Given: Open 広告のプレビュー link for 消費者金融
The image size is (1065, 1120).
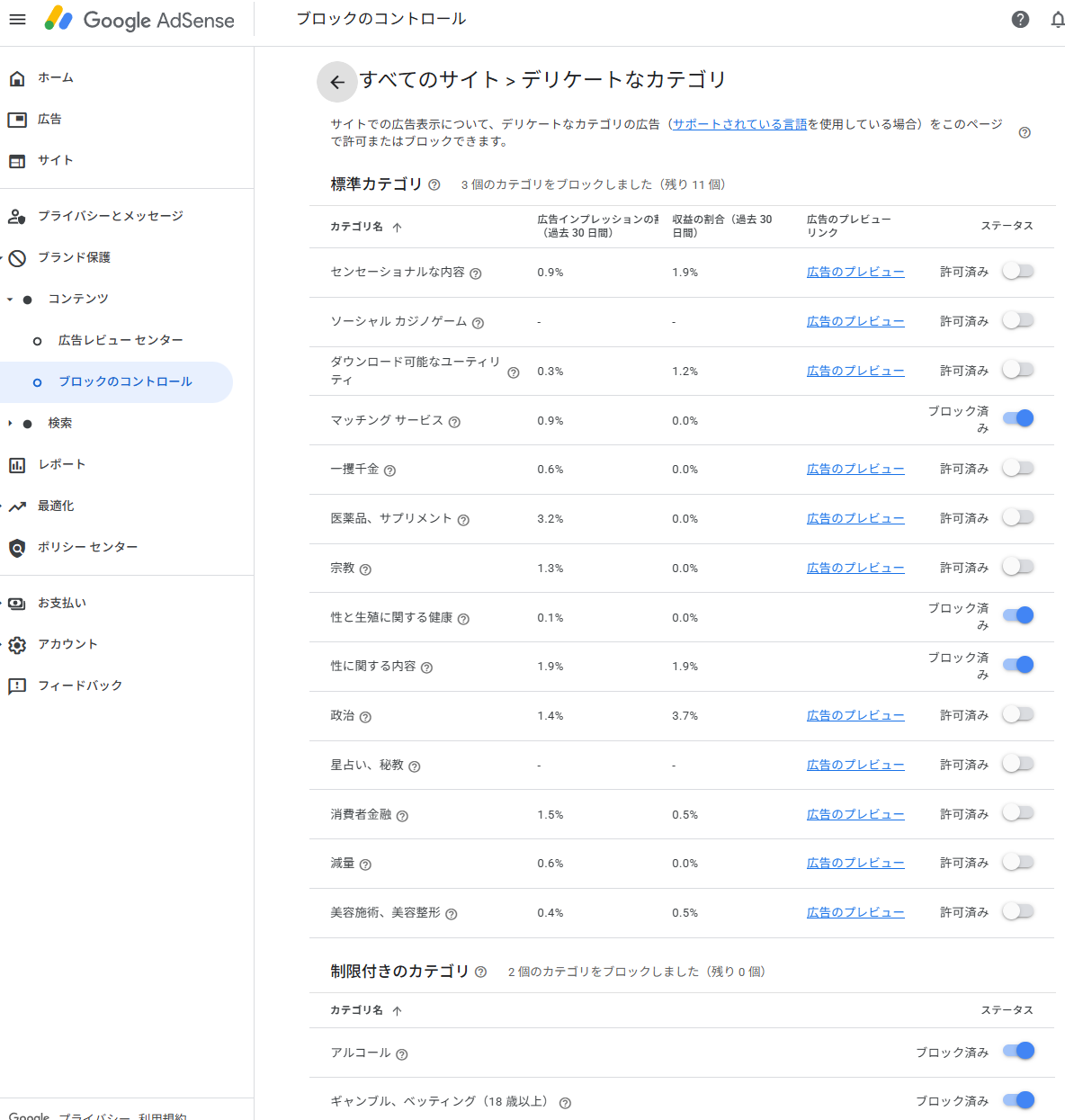Looking at the screenshot, I should tap(855, 814).
